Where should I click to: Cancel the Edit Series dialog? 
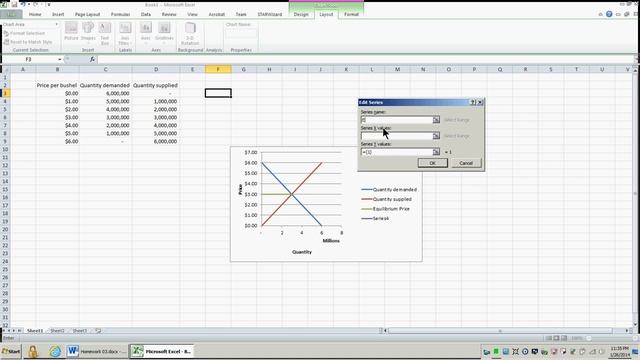click(466, 163)
